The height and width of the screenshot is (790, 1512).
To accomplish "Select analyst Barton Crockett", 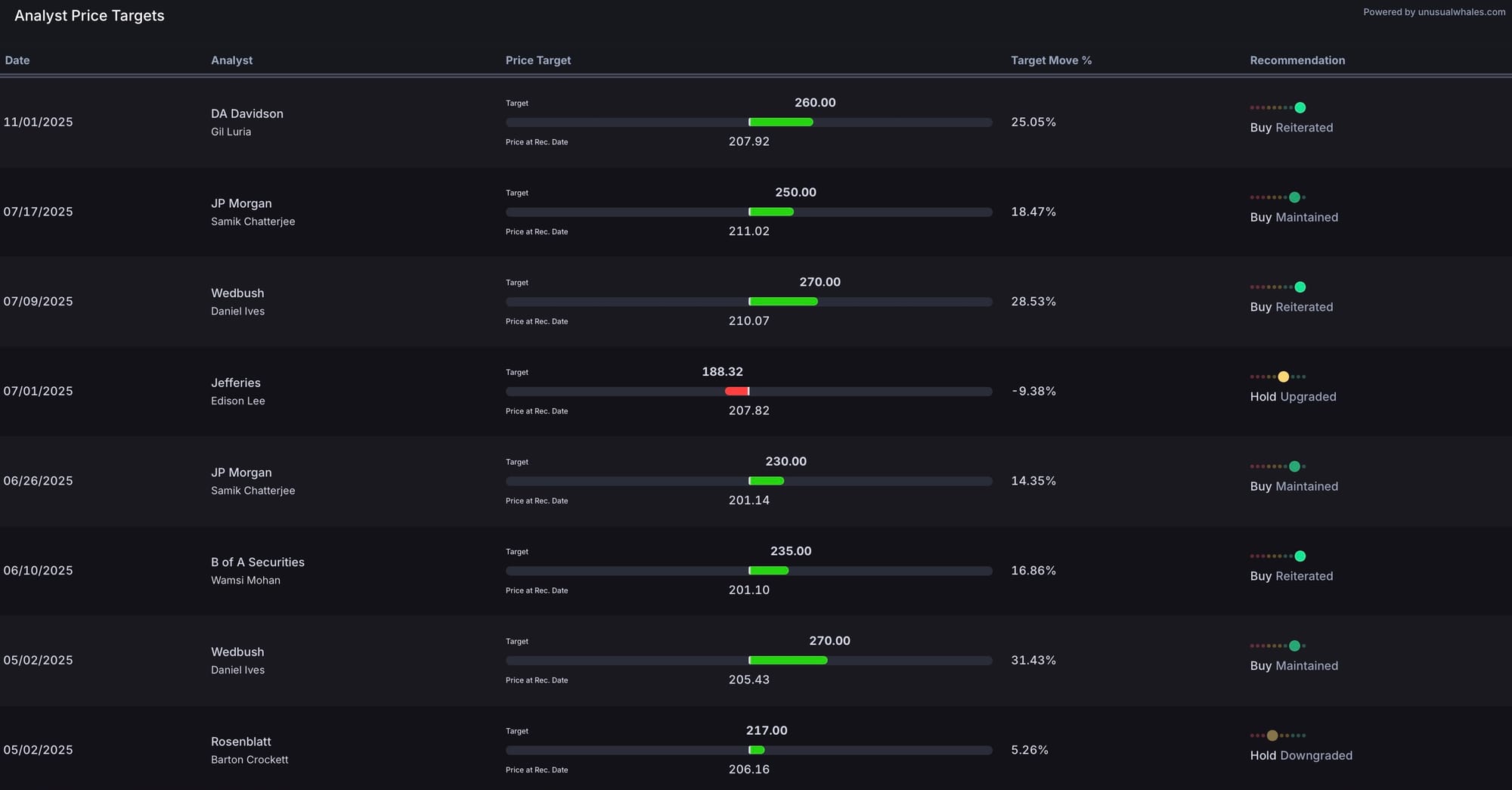I will pos(249,760).
